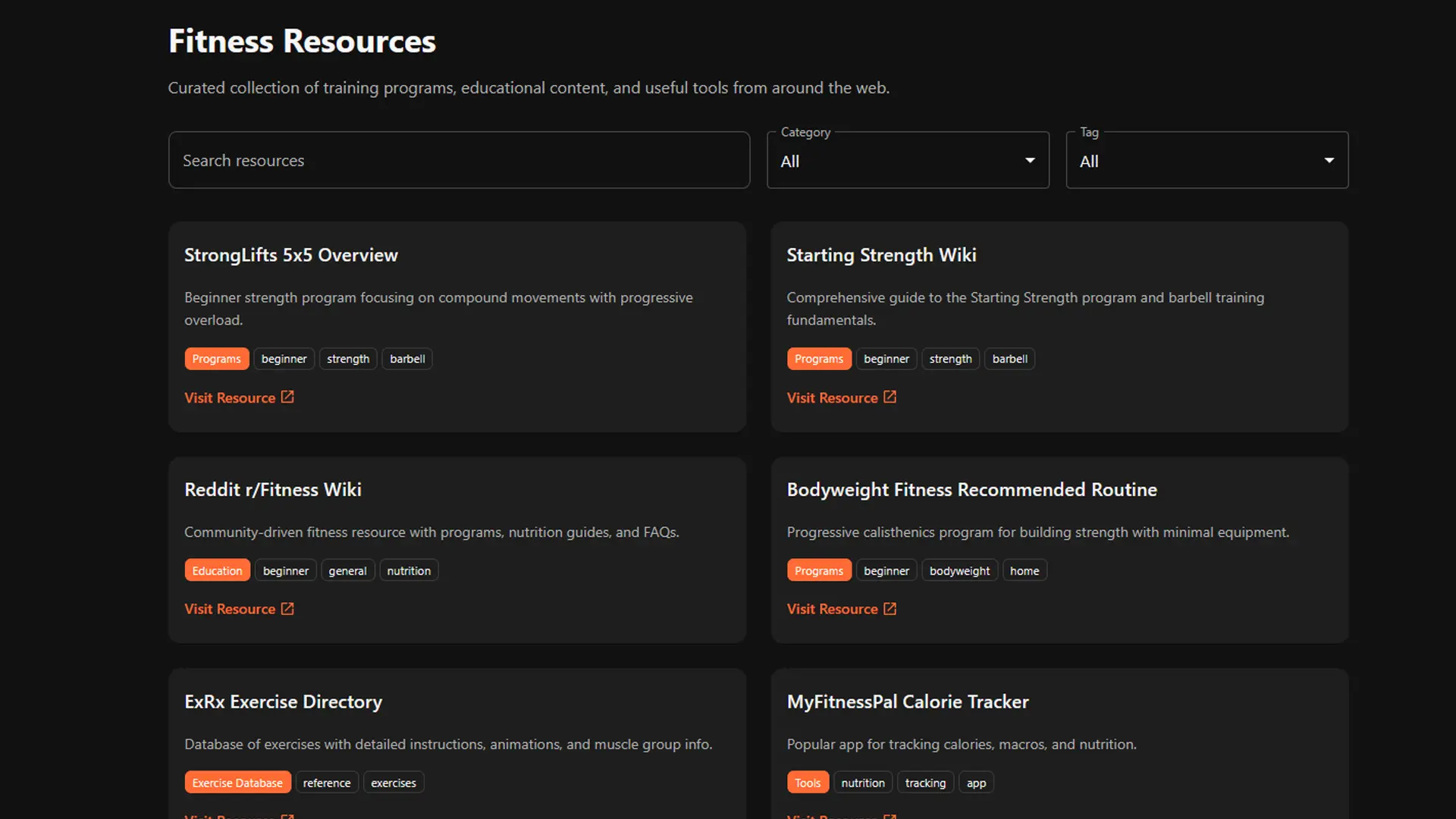Click the external link icon on Bodyweight Fitness Routine
This screenshot has height=819, width=1456.
[x=890, y=608]
